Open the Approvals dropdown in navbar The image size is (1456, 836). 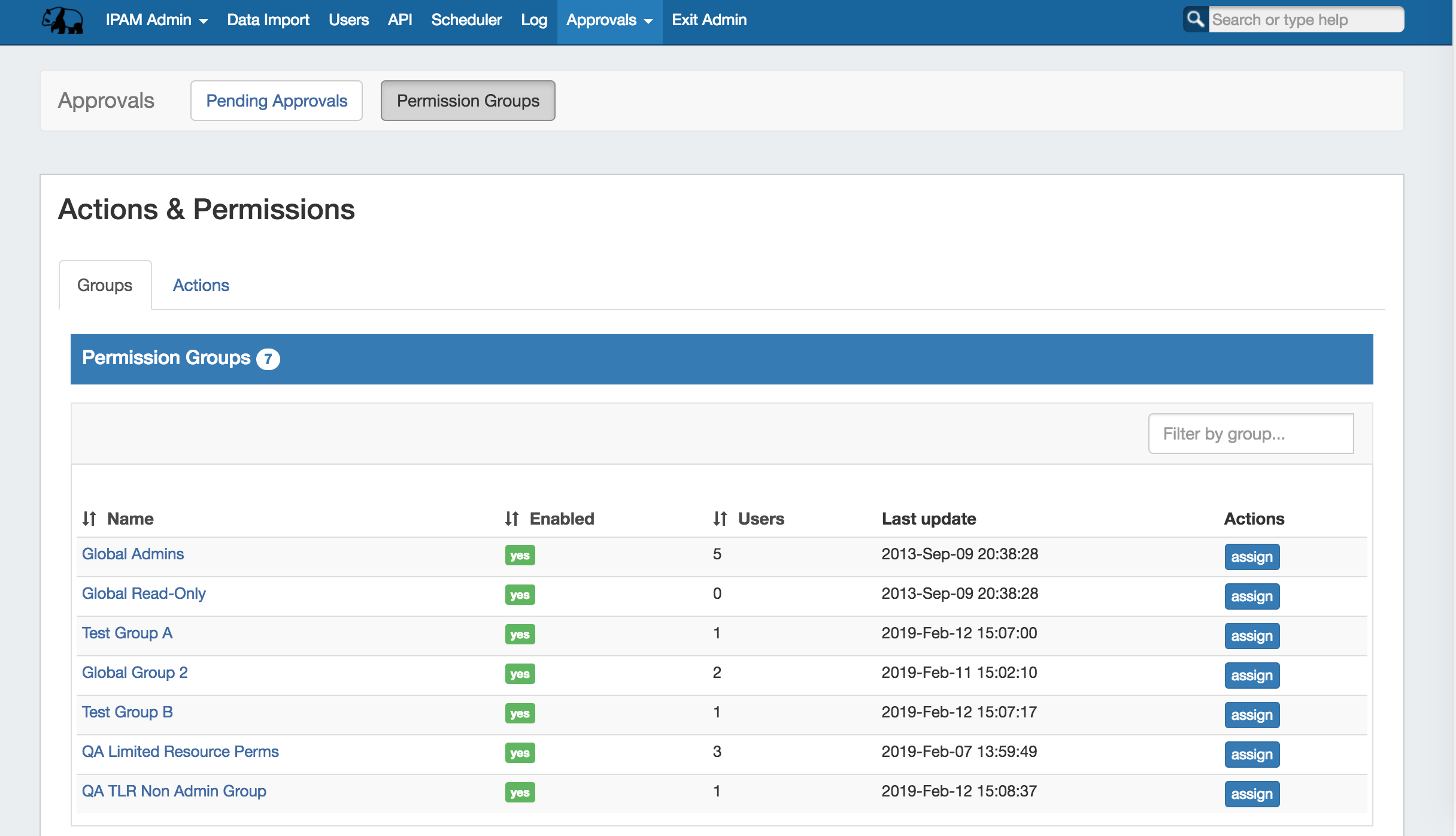609,20
